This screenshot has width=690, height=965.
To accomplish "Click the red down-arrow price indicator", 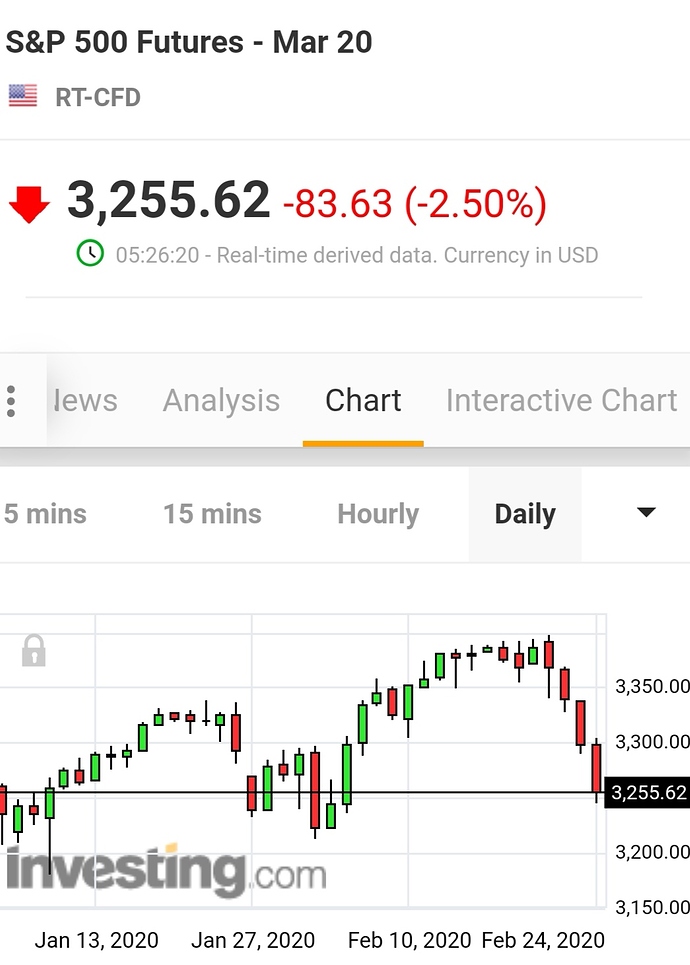I will click(29, 204).
